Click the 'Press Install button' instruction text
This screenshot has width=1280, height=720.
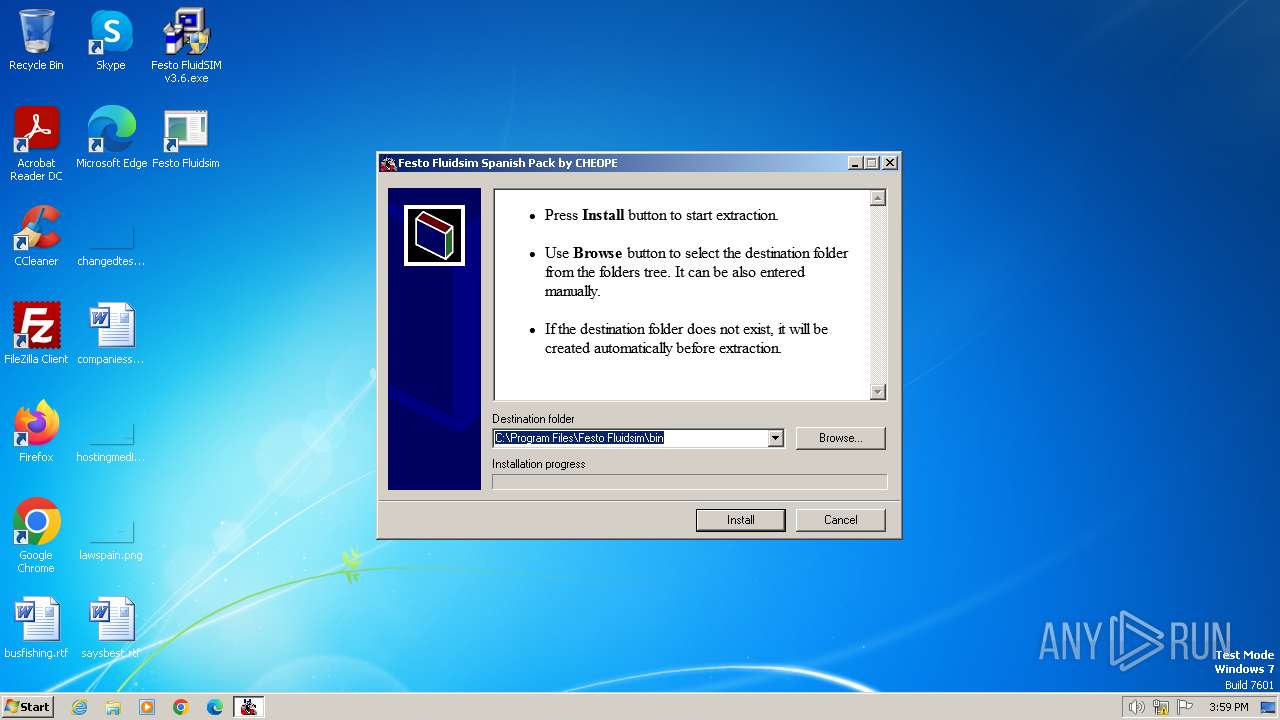(661, 215)
